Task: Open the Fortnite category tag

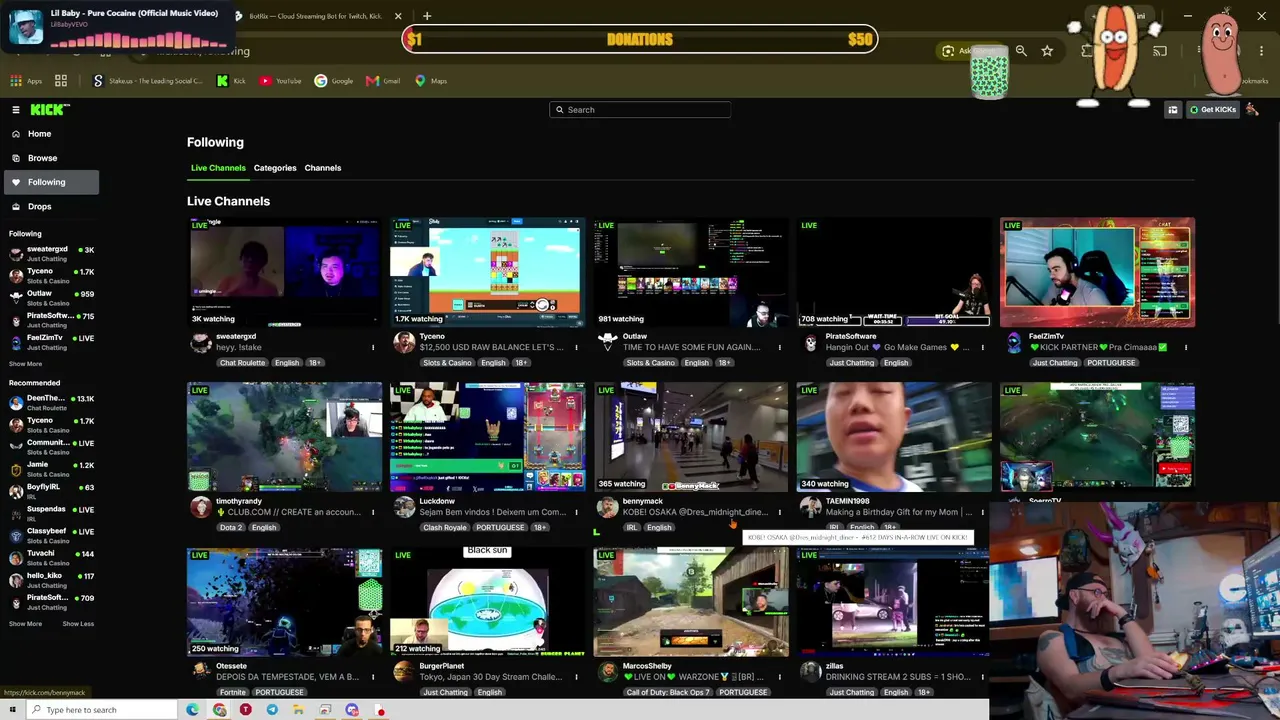Action: click(x=232, y=692)
